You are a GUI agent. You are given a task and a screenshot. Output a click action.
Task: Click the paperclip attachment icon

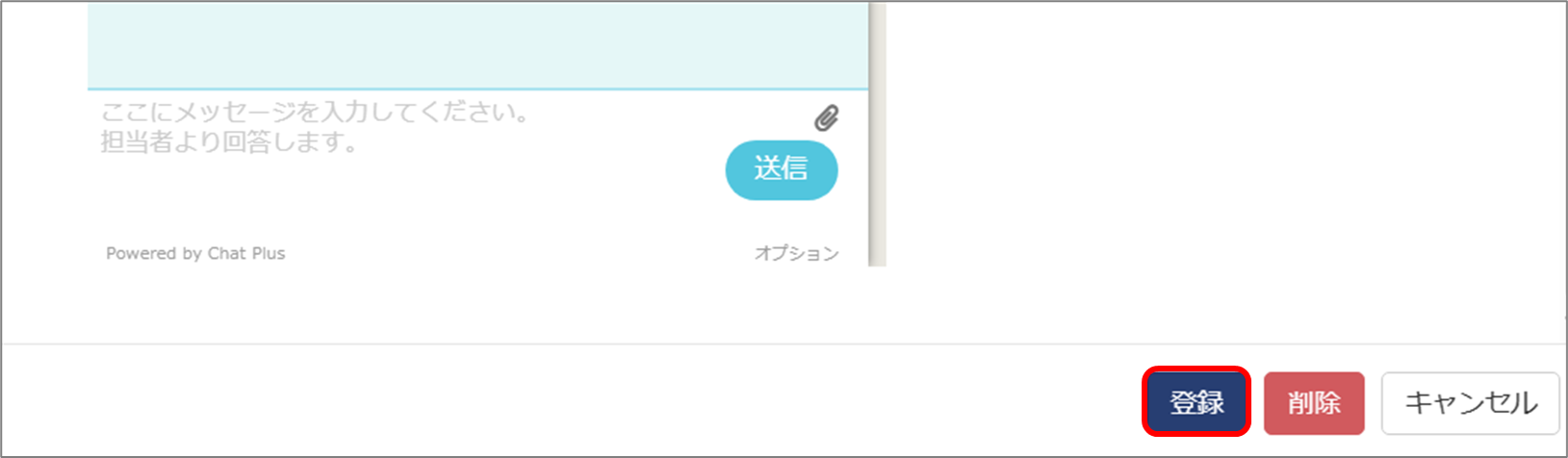click(826, 117)
